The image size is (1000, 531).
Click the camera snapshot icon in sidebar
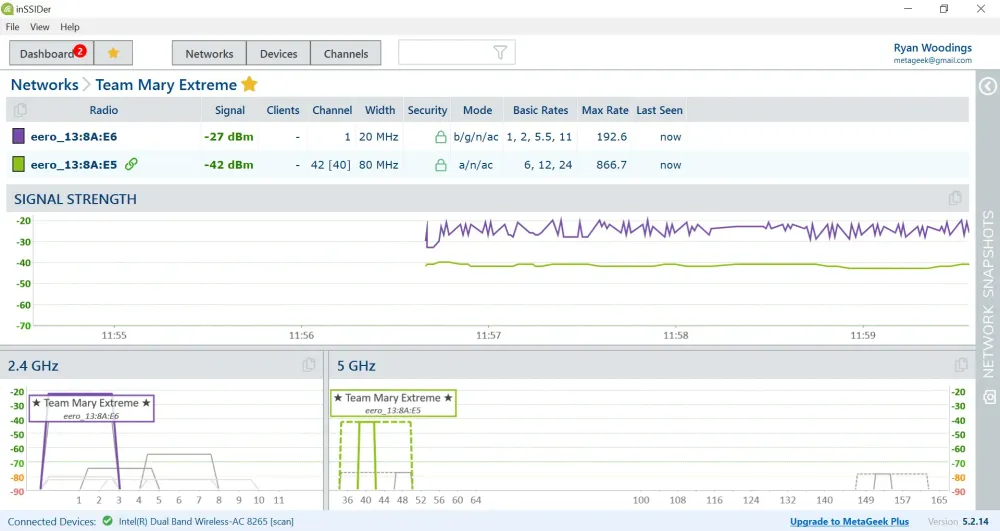click(988, 397)
